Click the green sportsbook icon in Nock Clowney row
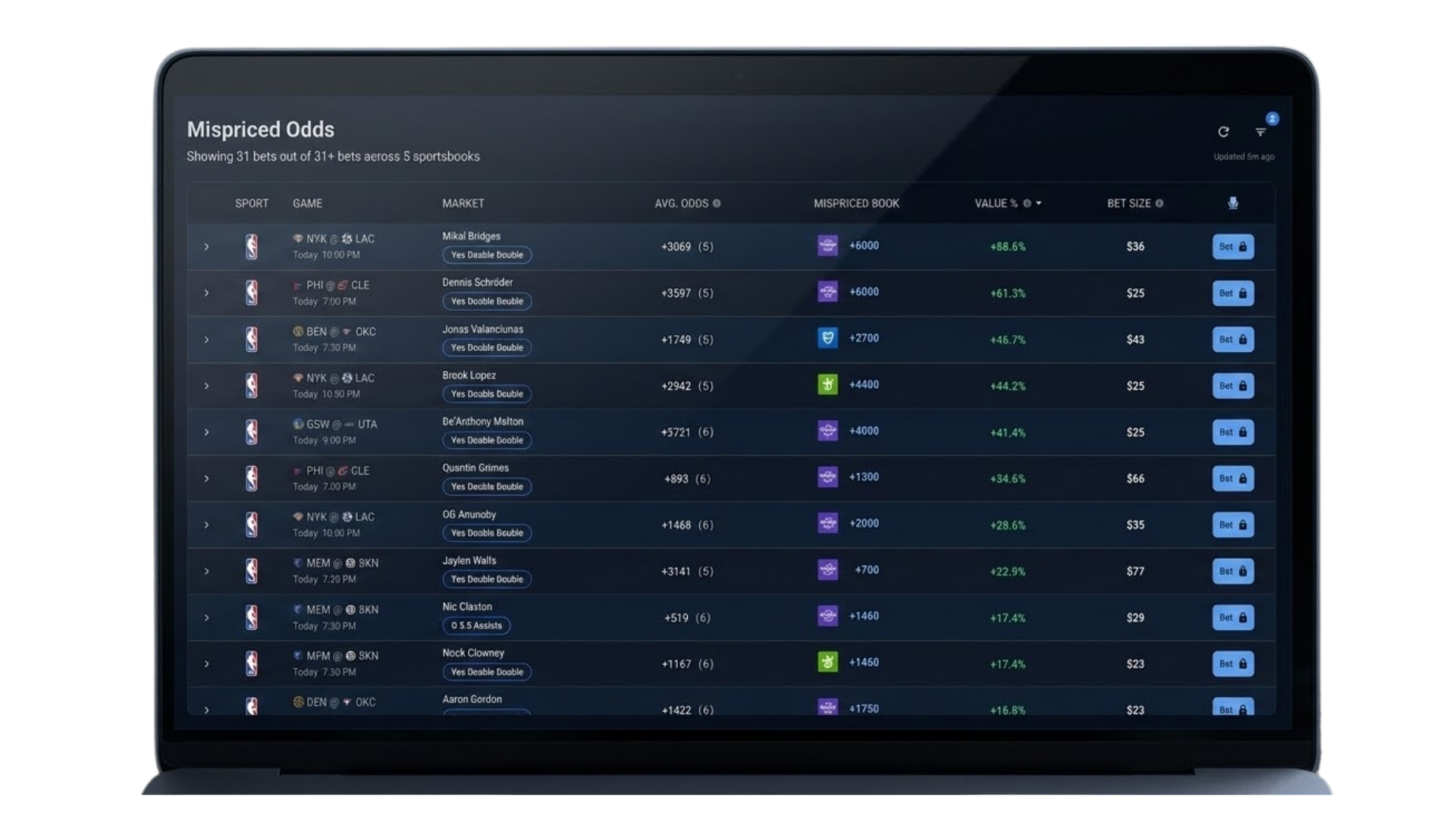Image resolution: width=1456 pixels, height=819 pixels. click(827, 662)
